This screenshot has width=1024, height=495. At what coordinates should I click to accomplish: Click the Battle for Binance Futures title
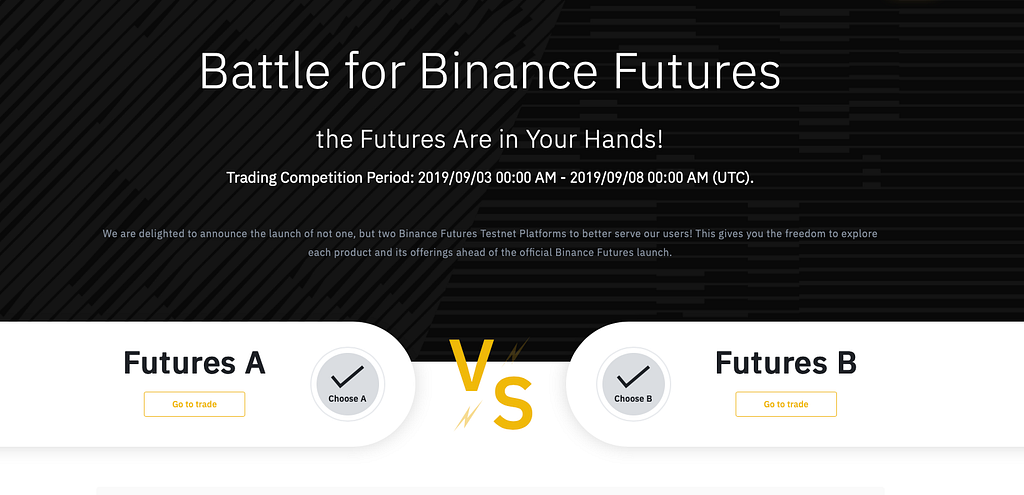coord(489,72)
